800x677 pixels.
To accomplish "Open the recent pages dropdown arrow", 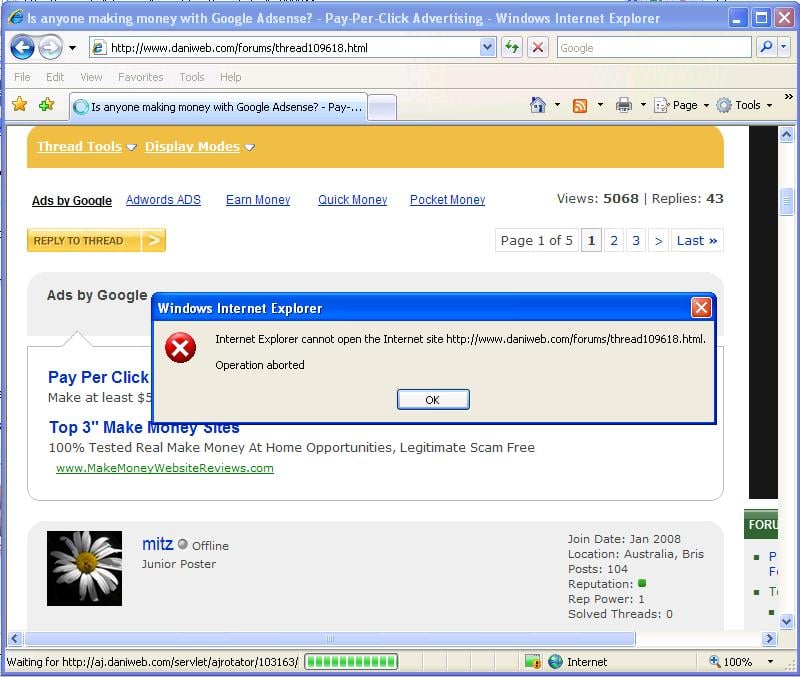I will pyautogui.click(x=72, y=48).
